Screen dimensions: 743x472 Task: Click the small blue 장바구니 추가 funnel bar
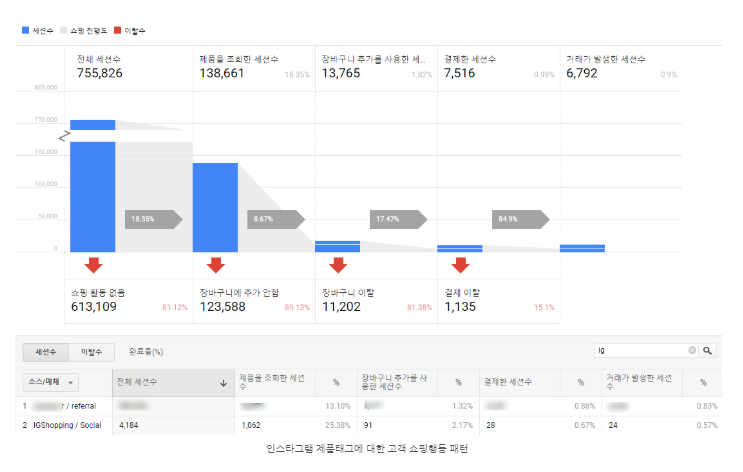pos(337,246)
